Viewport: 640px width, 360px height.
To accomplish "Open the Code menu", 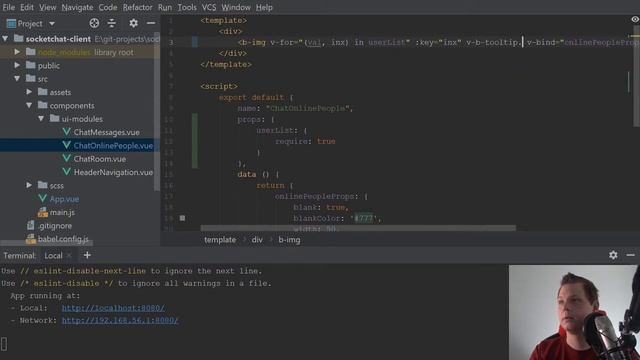I will [108, 7].
